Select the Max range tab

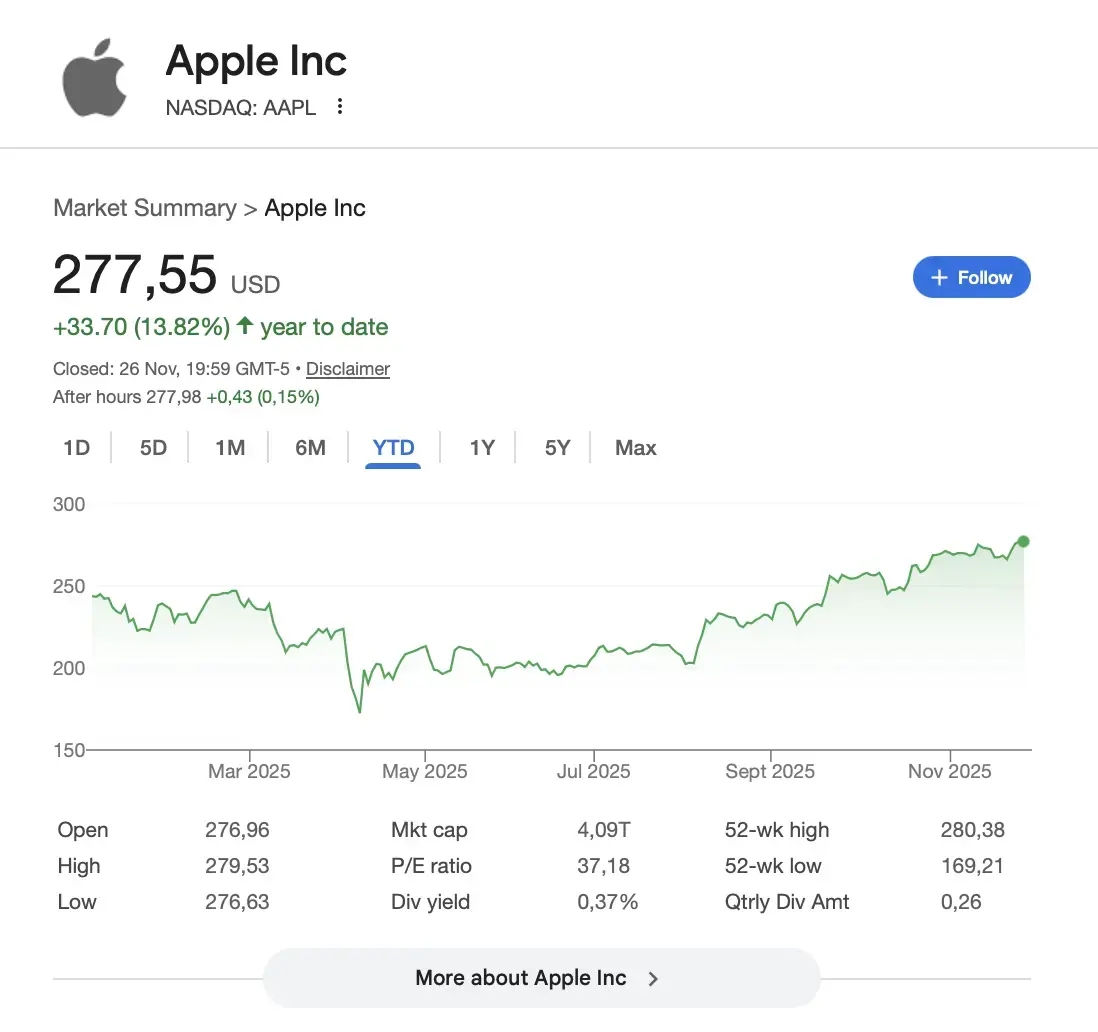click(636, 448)
